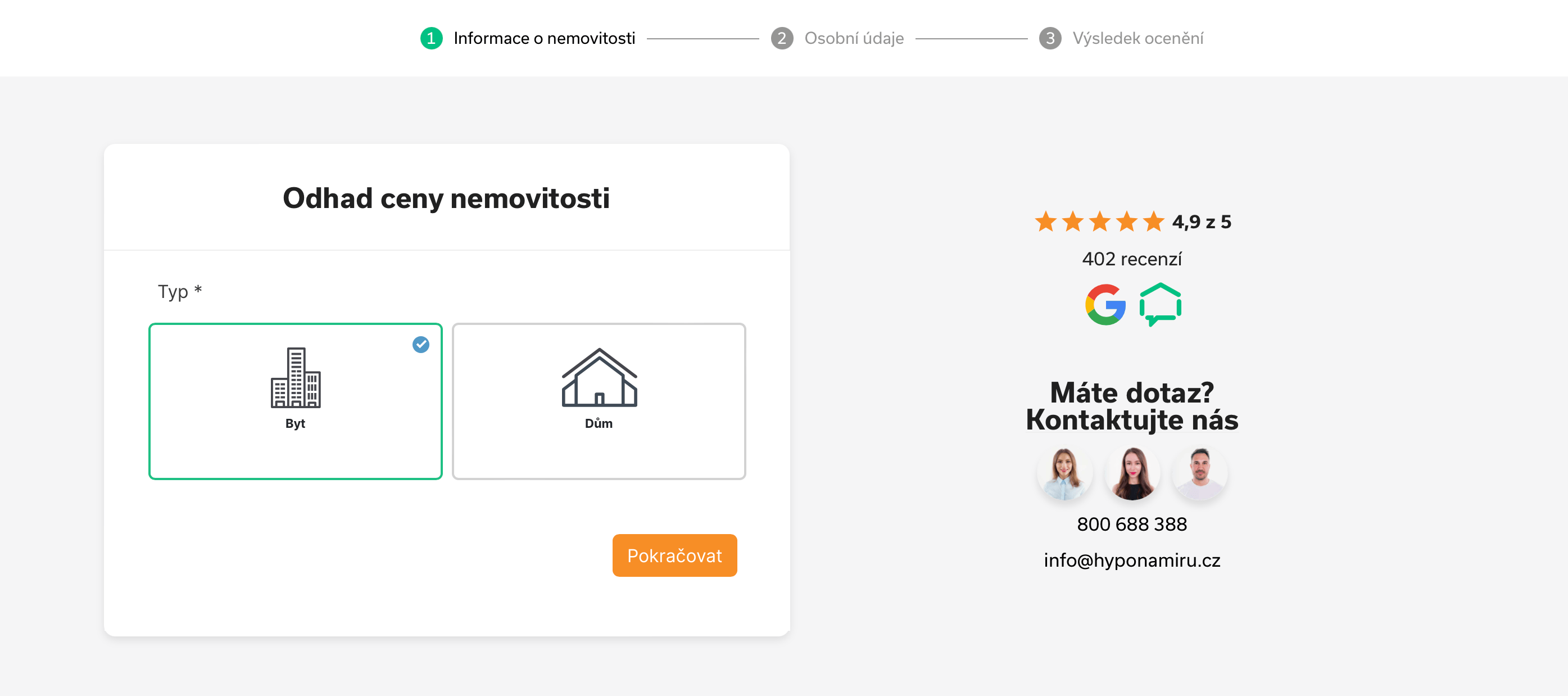1568x696 pixels.
Task: Select the Byt property type label
Action: click(x=295, y=424)
